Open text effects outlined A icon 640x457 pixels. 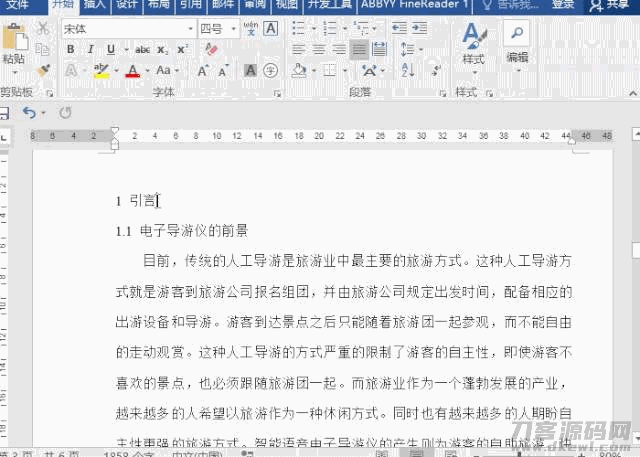(71, 71)
